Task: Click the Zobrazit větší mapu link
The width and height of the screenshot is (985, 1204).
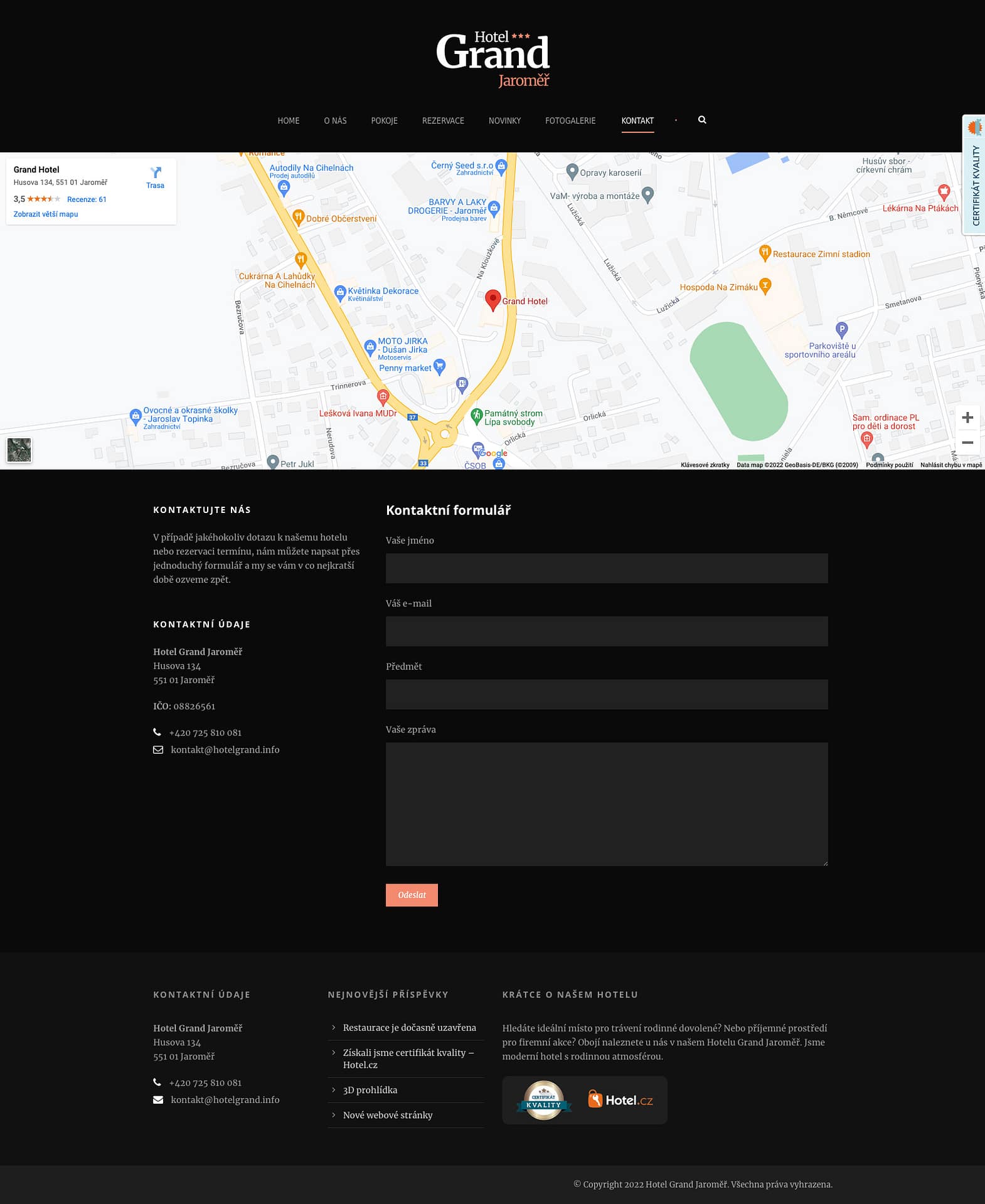Action: point(46,214)
